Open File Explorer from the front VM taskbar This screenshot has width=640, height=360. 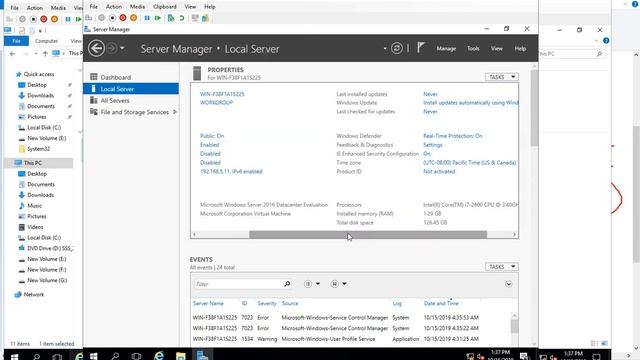(x=180, y=356)
